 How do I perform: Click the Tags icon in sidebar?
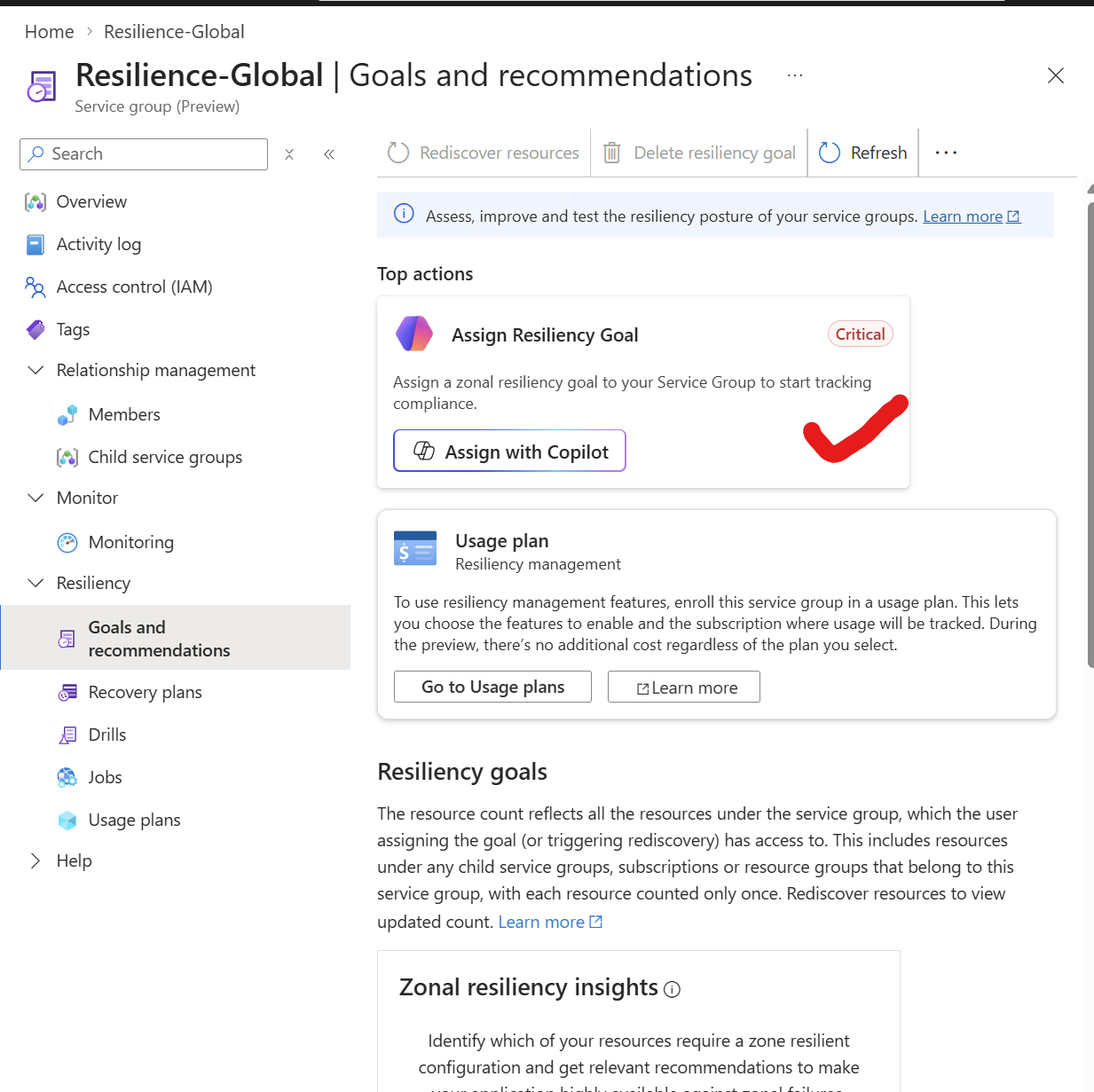35,330
